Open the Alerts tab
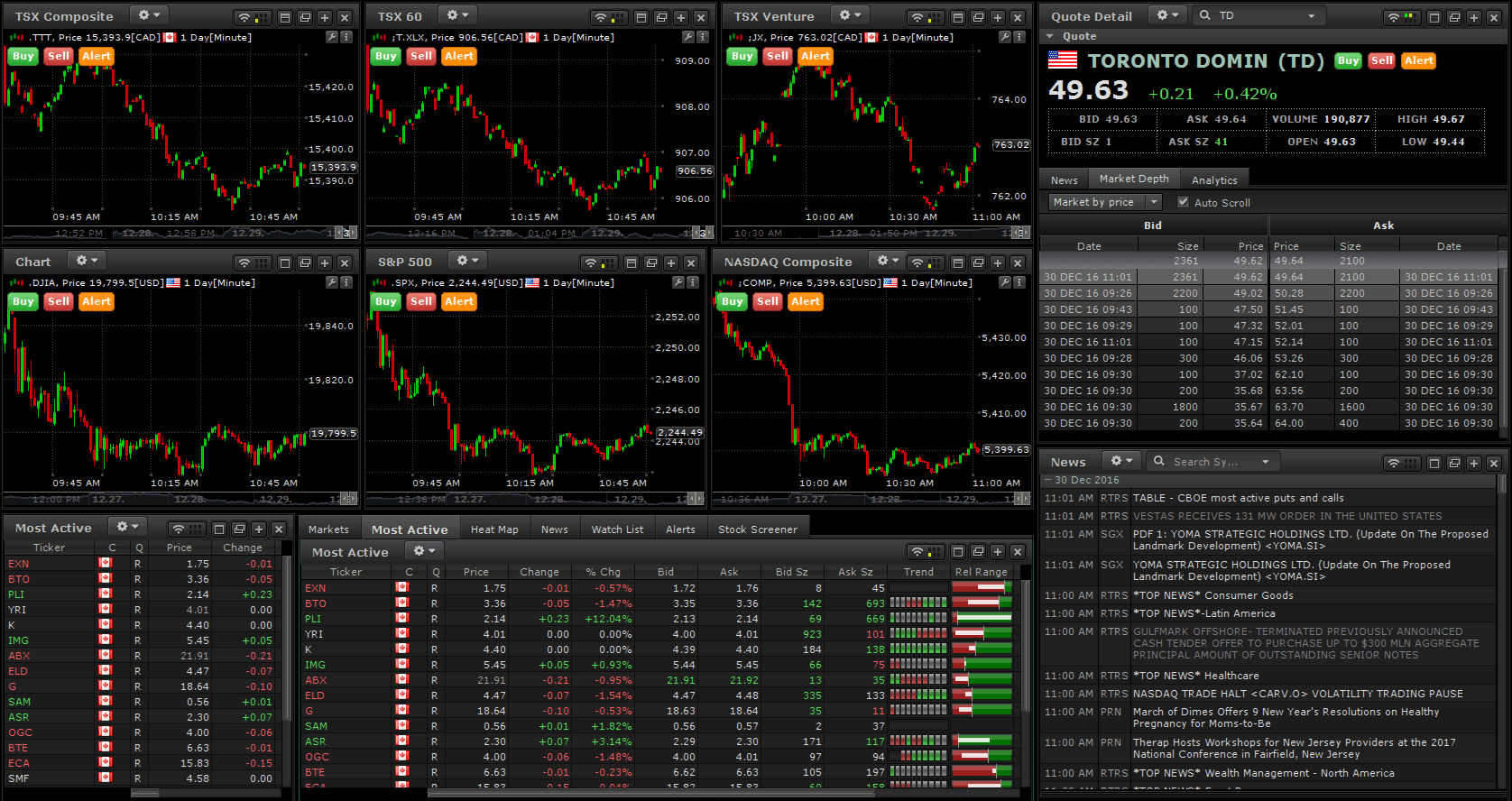The height and width of the screenshot is (801, 1512). tap(680, 529)
